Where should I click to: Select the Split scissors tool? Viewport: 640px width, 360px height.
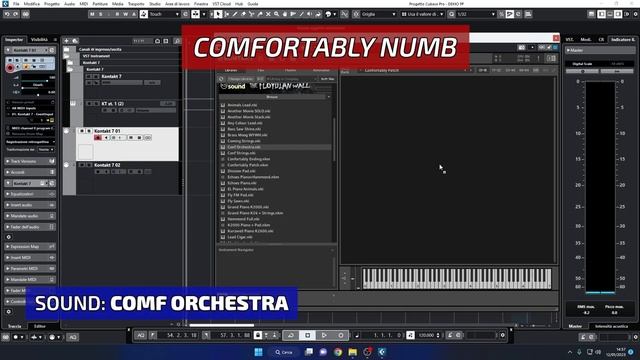(251, 14)
